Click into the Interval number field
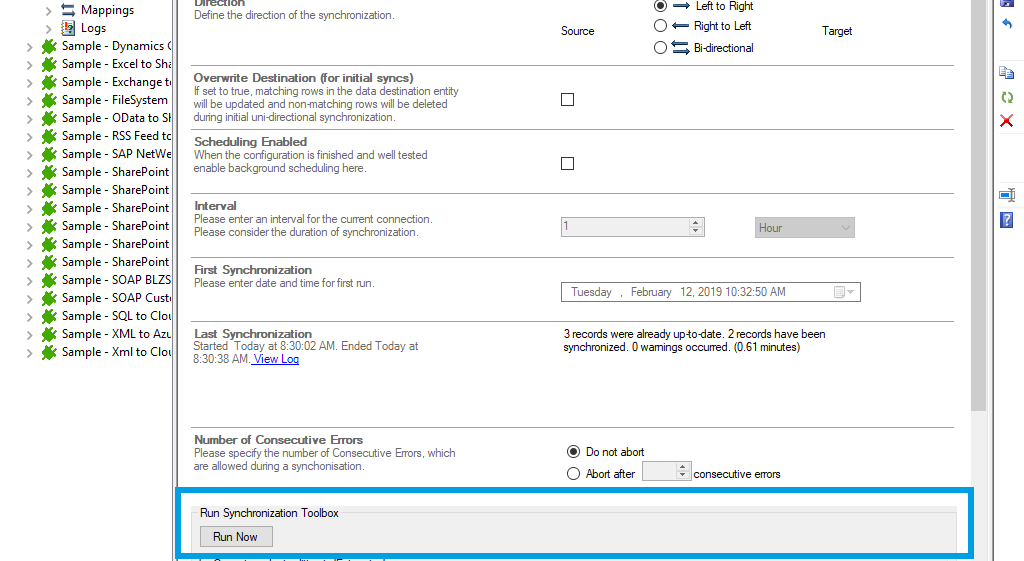 point(625,227)
